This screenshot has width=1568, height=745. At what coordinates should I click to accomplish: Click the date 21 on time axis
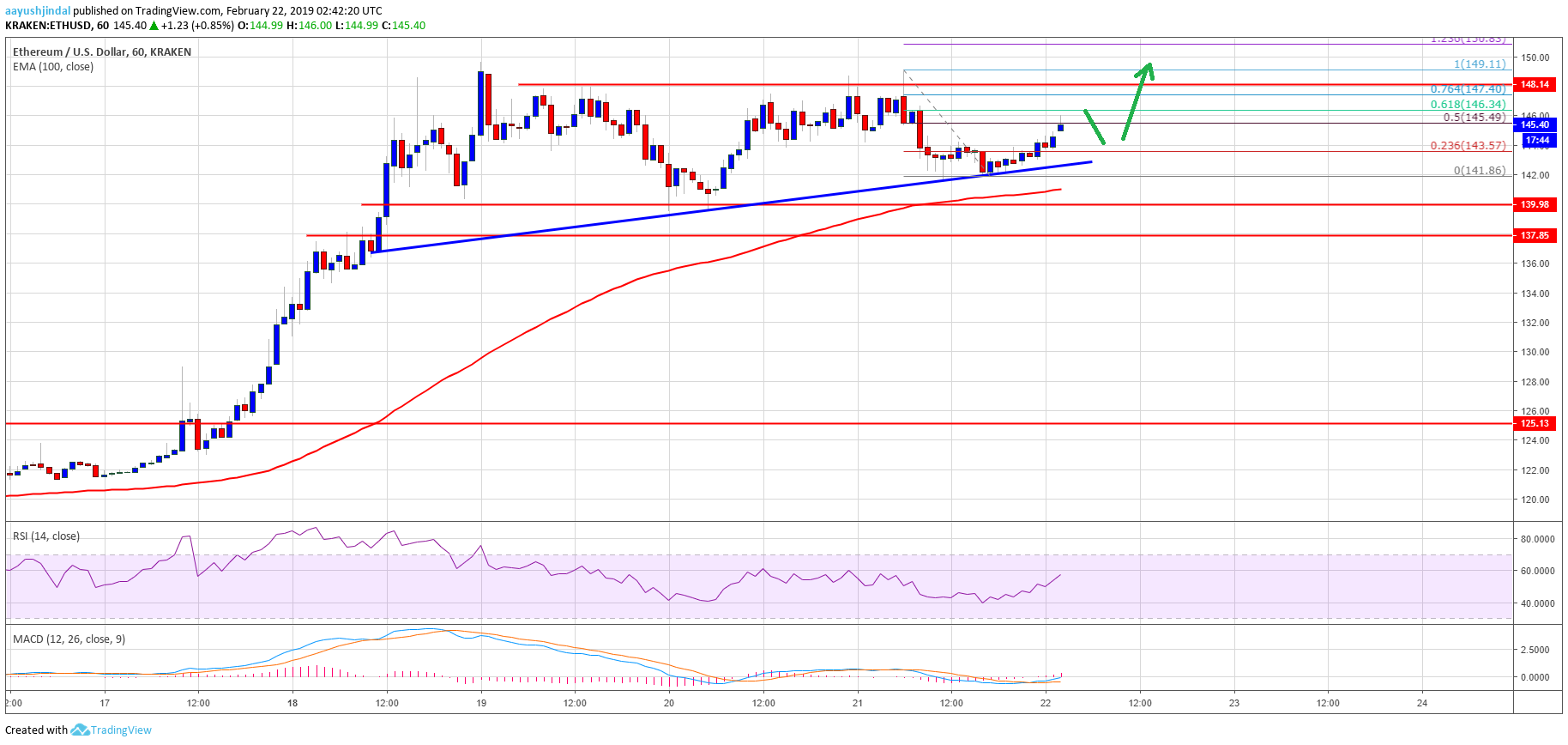(857, 703)
